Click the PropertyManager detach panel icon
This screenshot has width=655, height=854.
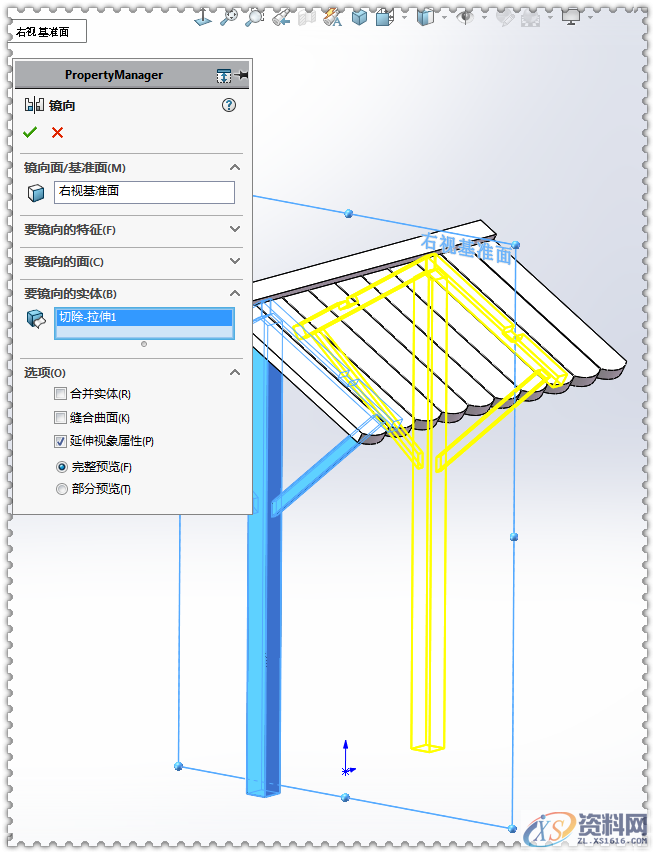(x=224, y=76)
